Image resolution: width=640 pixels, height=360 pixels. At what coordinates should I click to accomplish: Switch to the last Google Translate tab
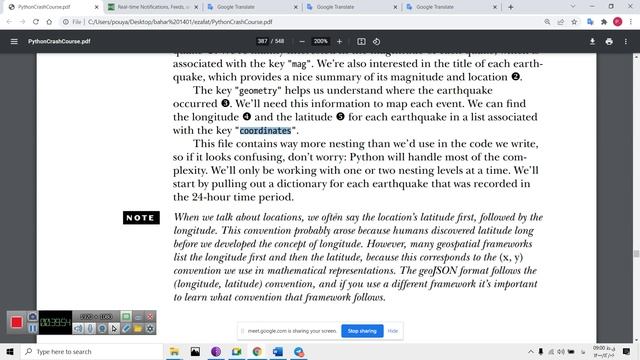451,7
